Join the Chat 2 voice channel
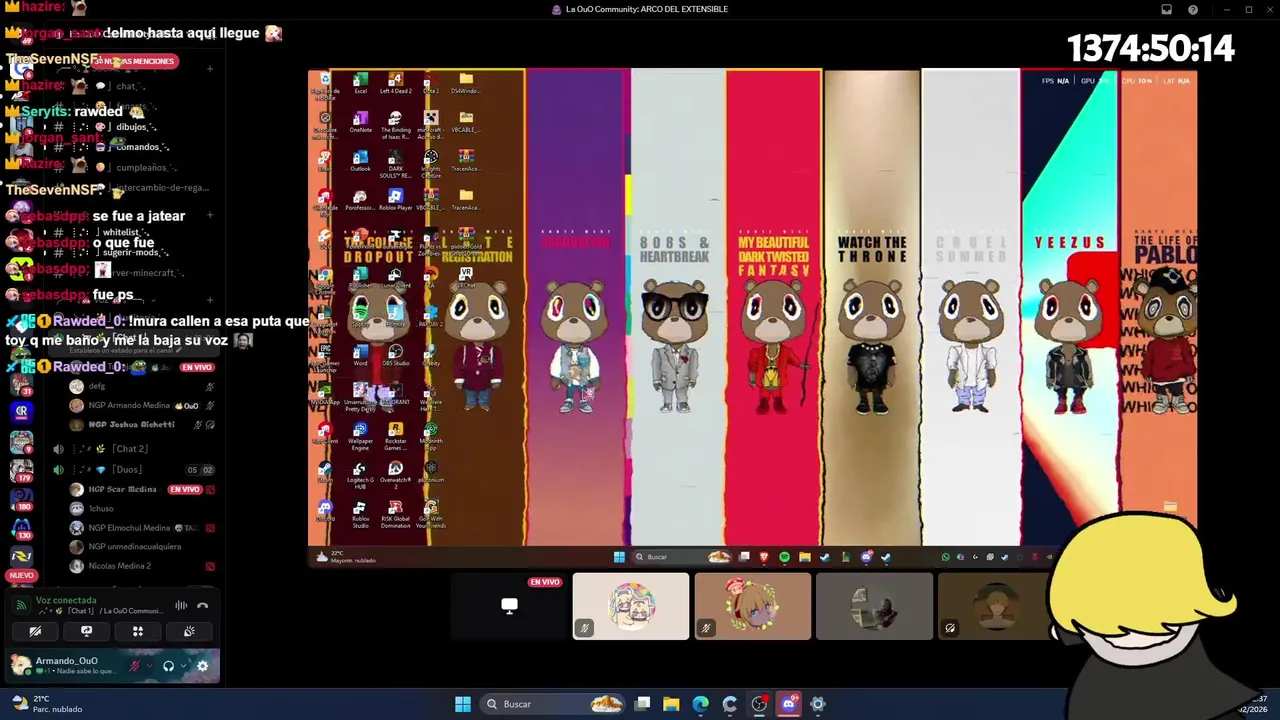 pos(130,449)
